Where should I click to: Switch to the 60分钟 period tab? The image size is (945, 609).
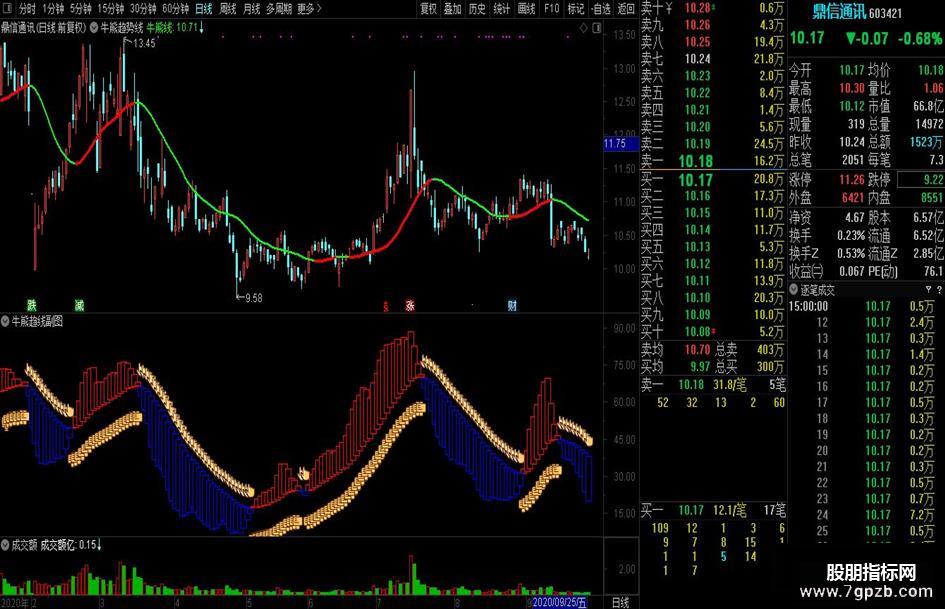pyautogui.click(x=175, y=8)
